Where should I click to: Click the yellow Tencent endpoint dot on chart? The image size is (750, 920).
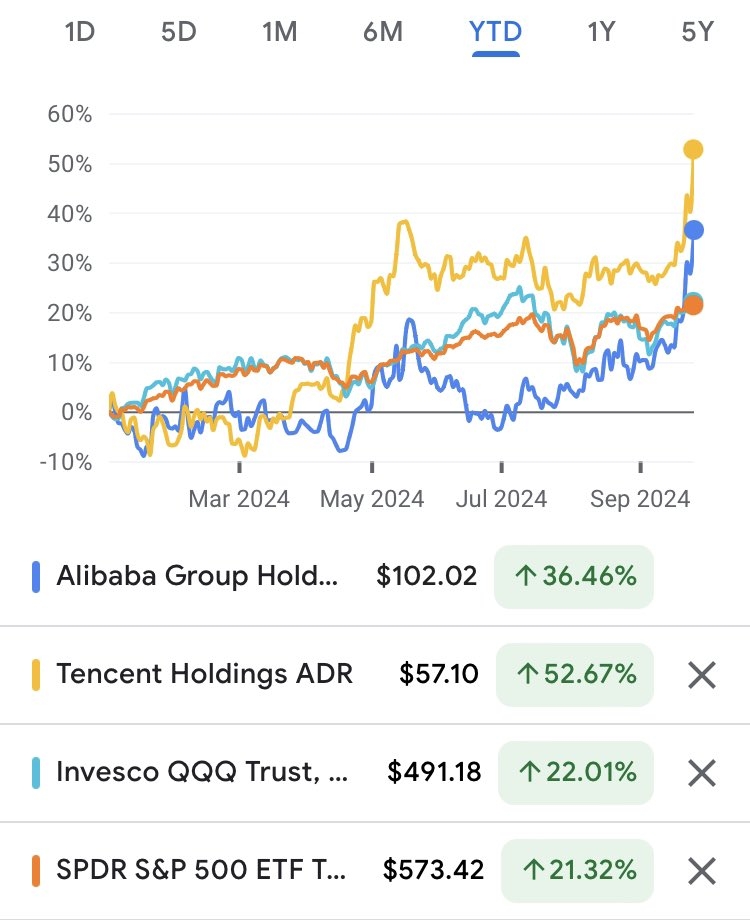coord(693,150)
